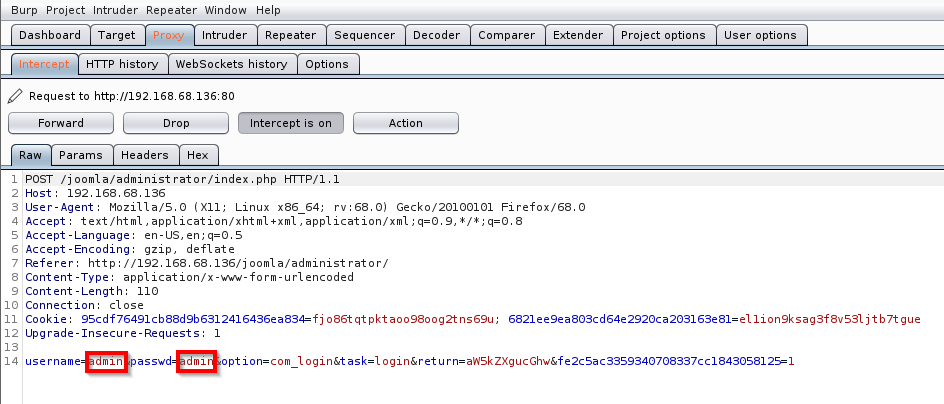Switch to the Intruder tool tab

coord(225,35)
